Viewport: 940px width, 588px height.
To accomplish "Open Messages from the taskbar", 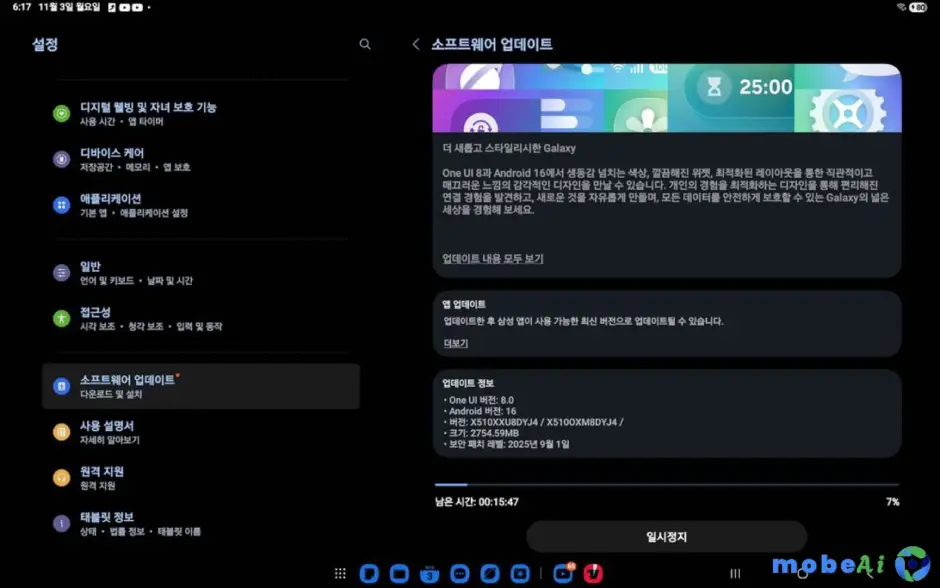I will point(460,573).
